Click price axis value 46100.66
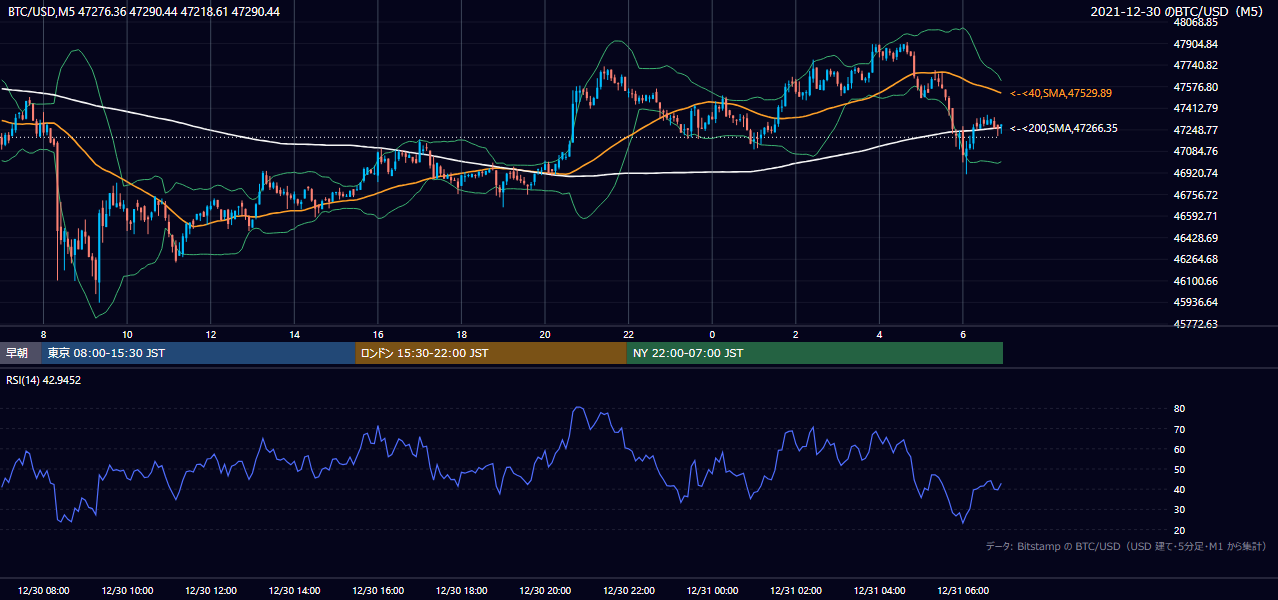Image resolution: width=1278 pixels, height=600 pixels. pyautogui.click(x=1196, y=281)
